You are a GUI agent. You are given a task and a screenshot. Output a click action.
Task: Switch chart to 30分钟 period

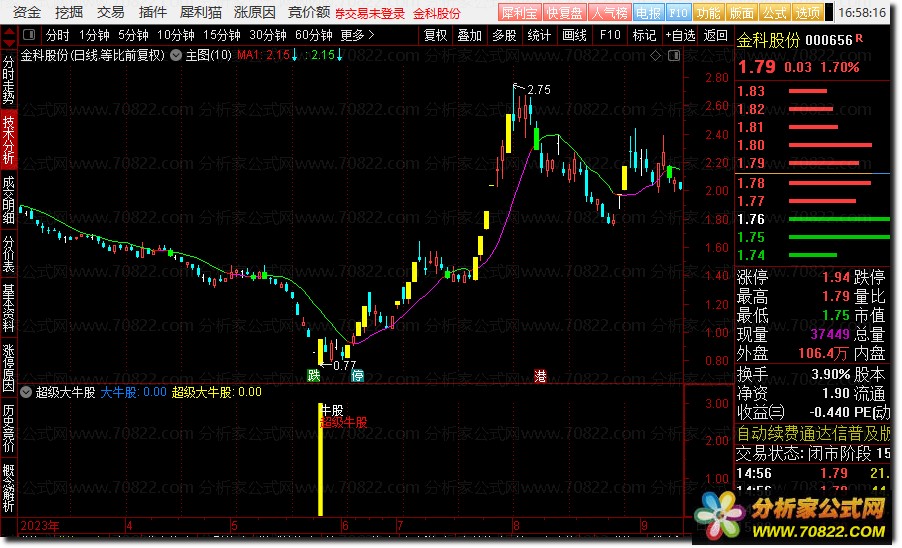click(267, 36)
